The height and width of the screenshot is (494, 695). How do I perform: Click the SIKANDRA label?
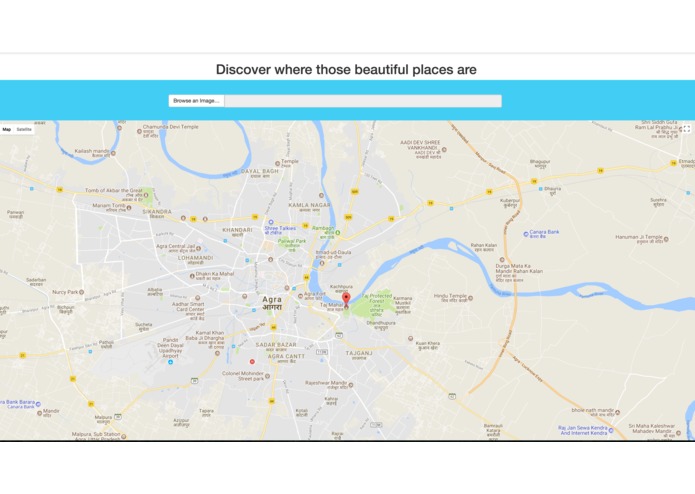(157, 212)
